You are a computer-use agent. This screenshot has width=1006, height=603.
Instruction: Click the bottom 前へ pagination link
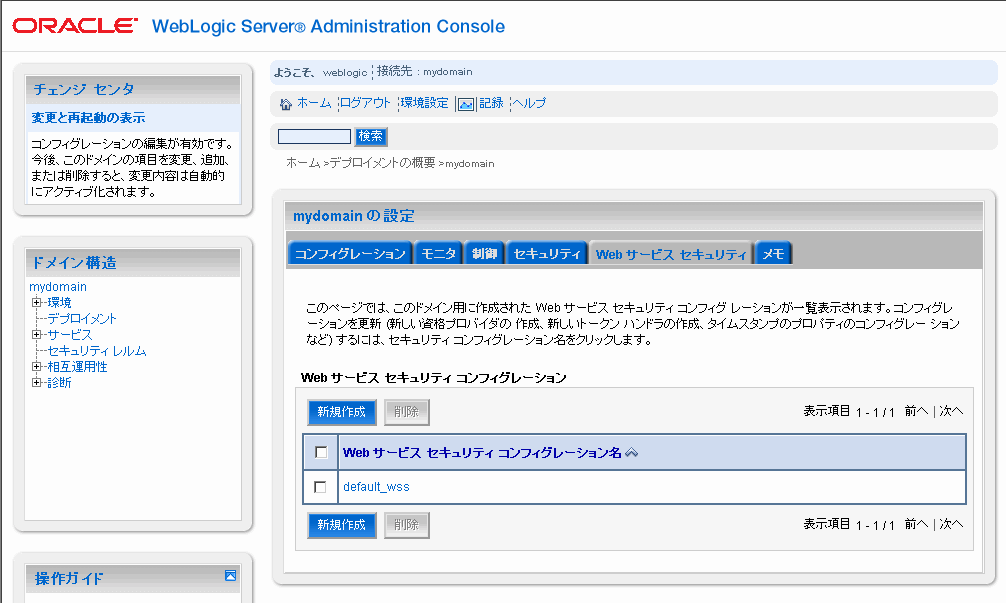click(916, 524)
